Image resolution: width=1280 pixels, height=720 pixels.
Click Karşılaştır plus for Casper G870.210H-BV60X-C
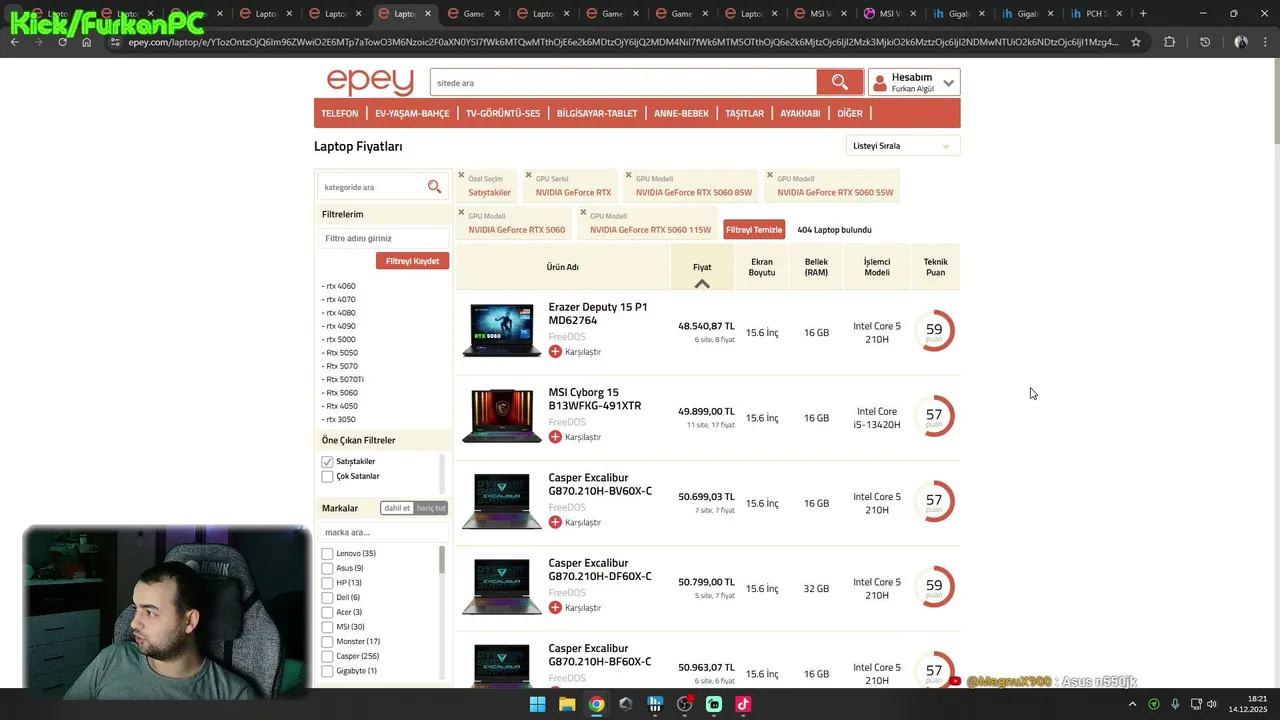click(x=555, y=522)
